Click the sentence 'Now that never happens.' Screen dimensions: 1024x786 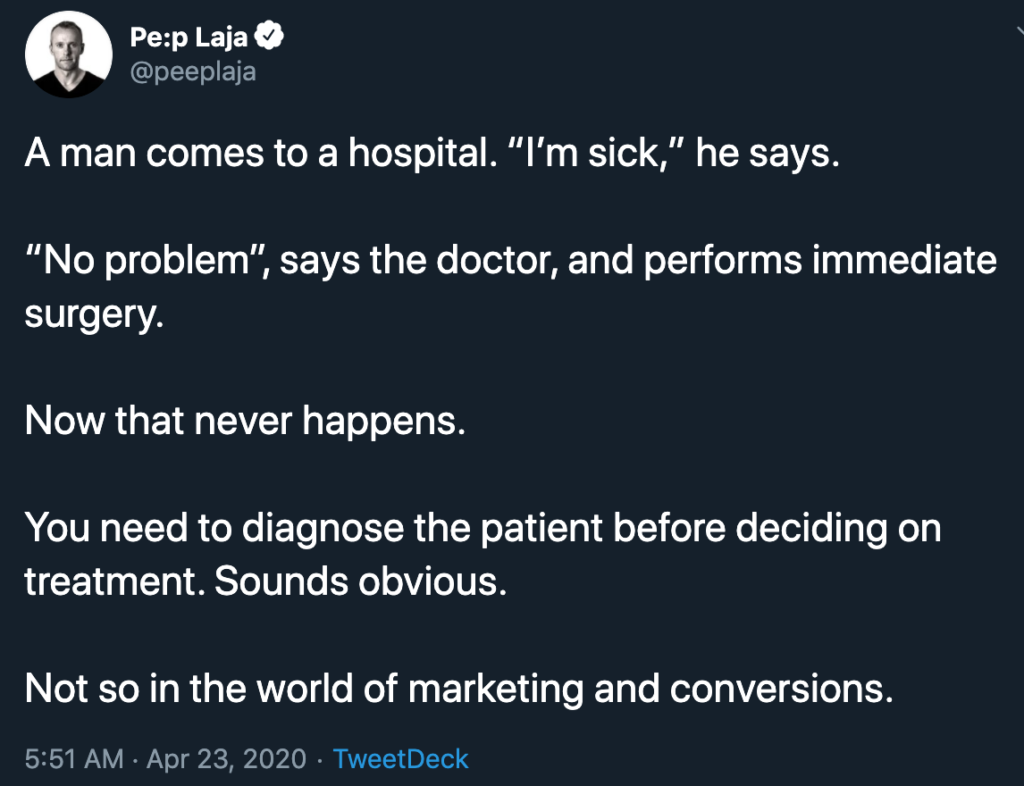(245, 420)
